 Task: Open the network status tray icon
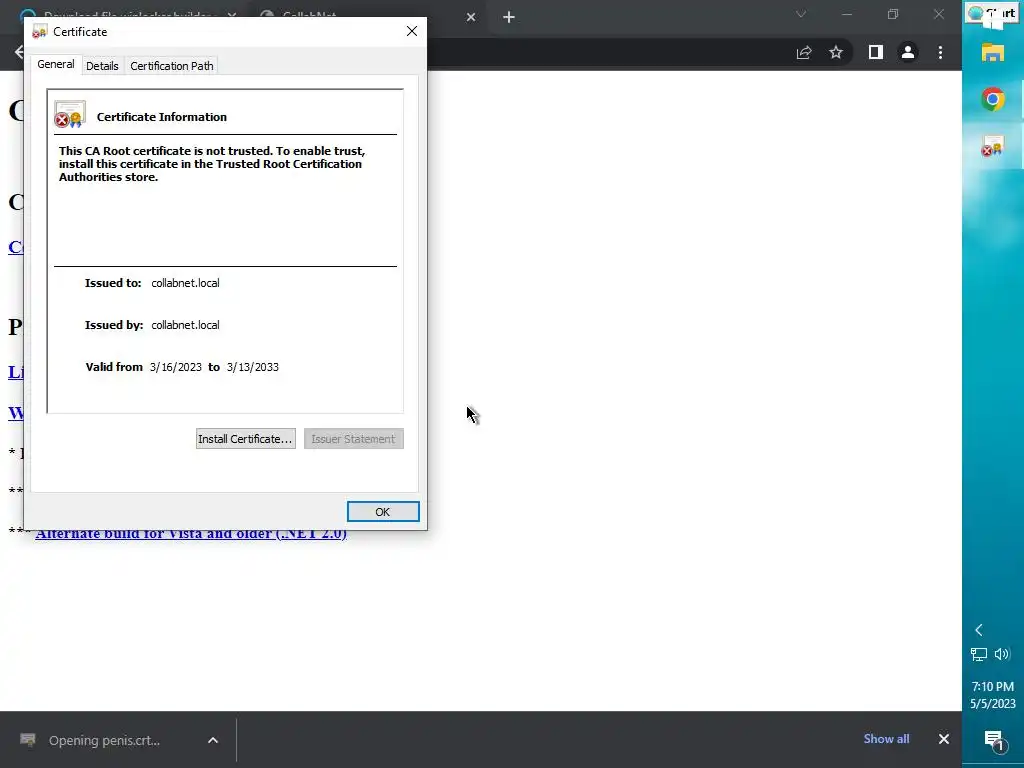[x=978, y=654]
